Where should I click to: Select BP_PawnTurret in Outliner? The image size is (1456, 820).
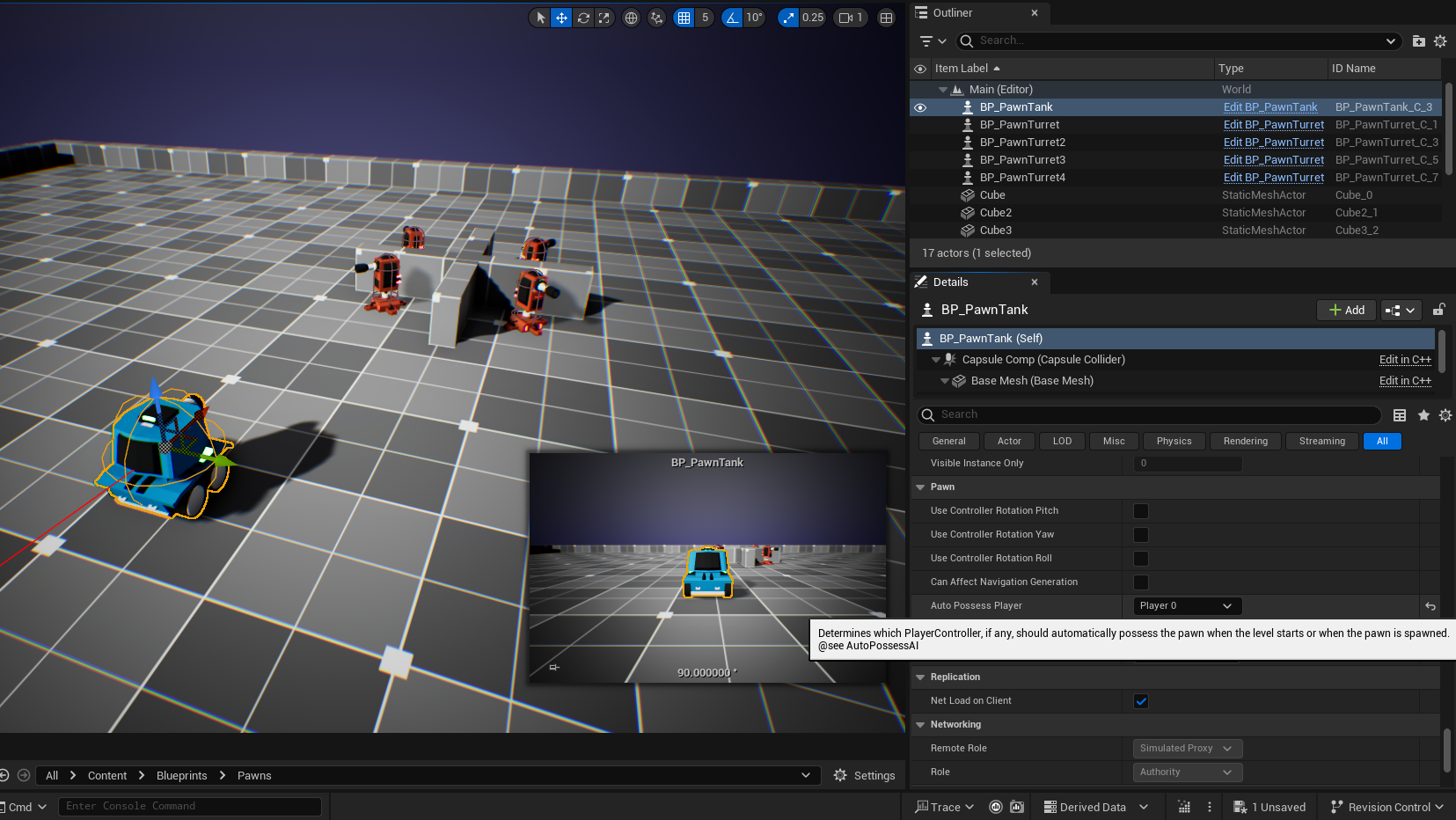point(1019,125)
